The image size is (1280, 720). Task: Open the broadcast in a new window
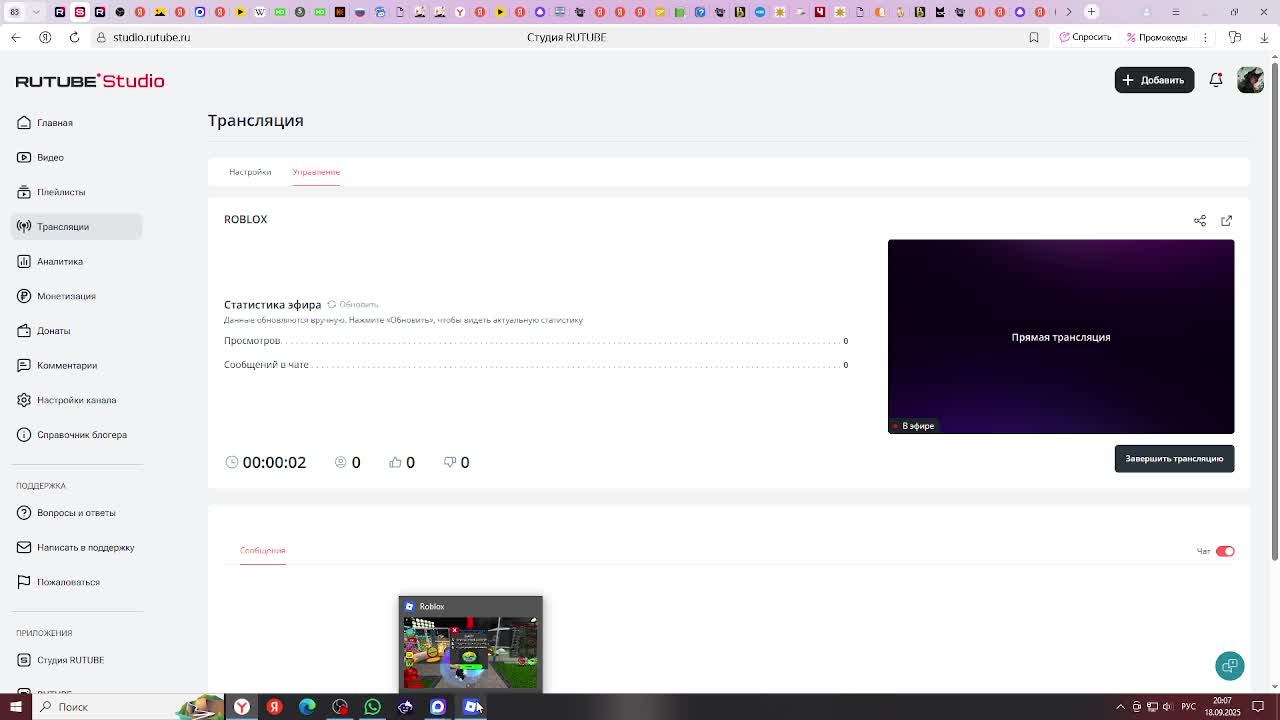click(1226, 220)
